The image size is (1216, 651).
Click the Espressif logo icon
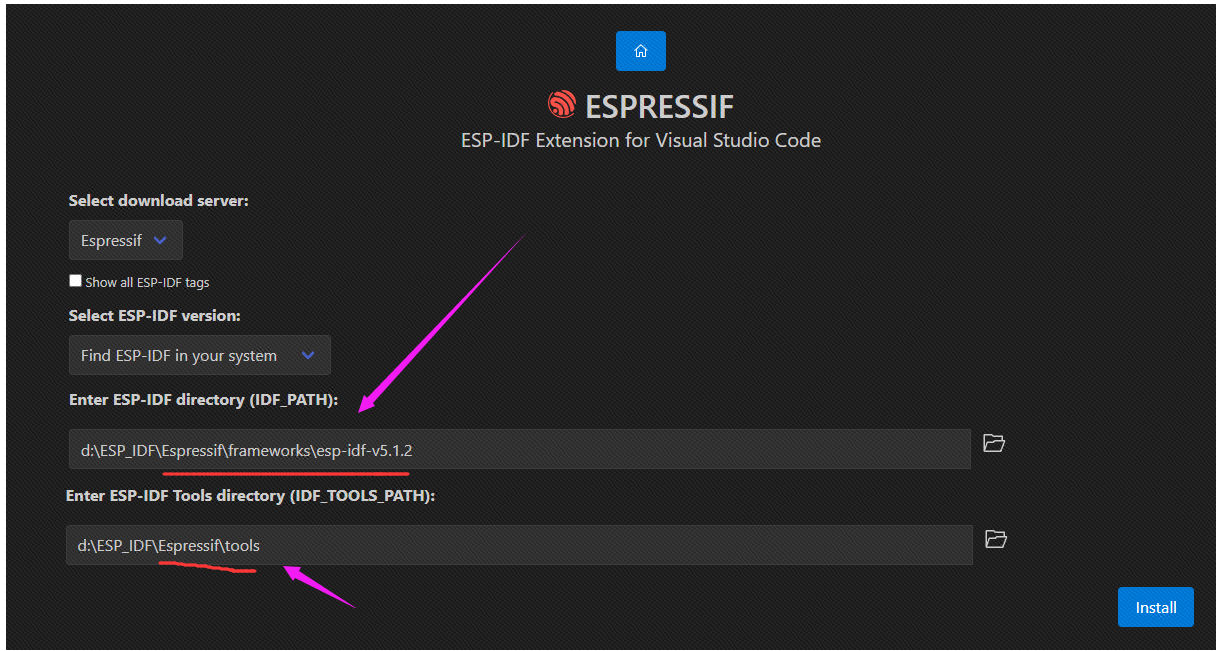[x=562, y=105]
